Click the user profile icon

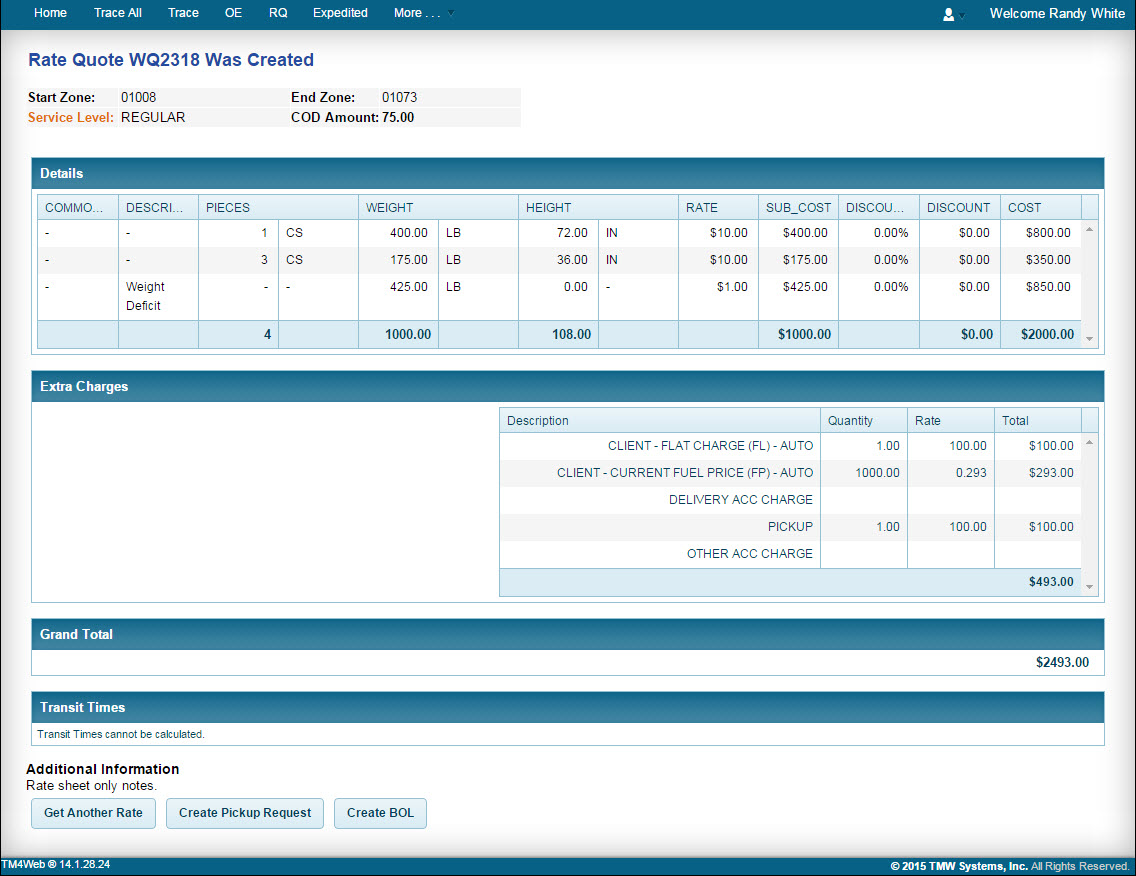[948, 14]
